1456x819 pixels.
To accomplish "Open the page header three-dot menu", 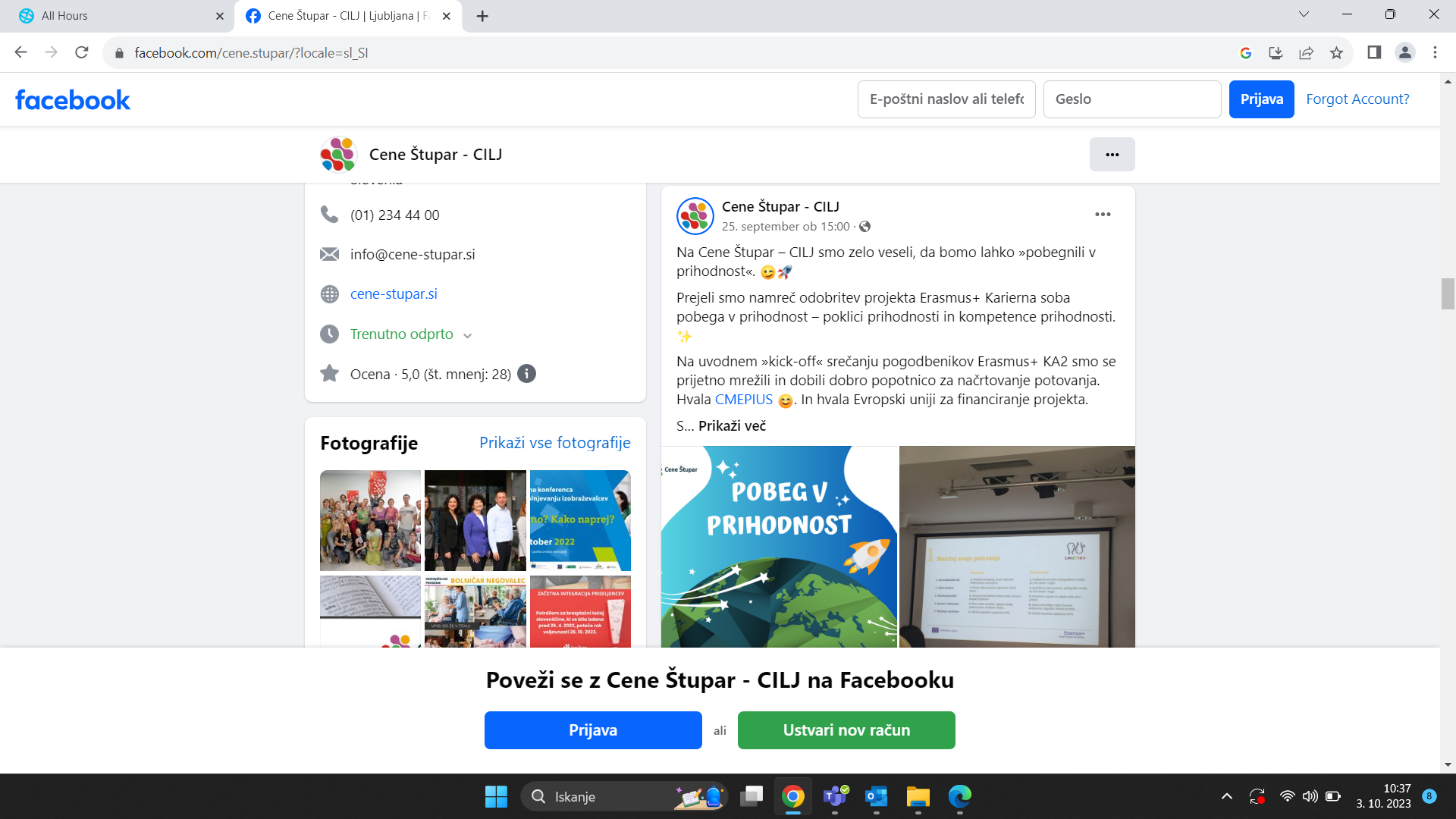I will tap(1112, 155).
